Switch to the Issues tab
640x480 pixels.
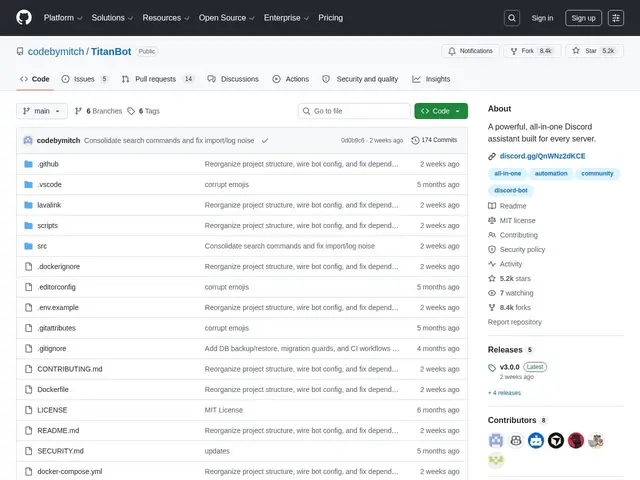click(x=85, y=79)
